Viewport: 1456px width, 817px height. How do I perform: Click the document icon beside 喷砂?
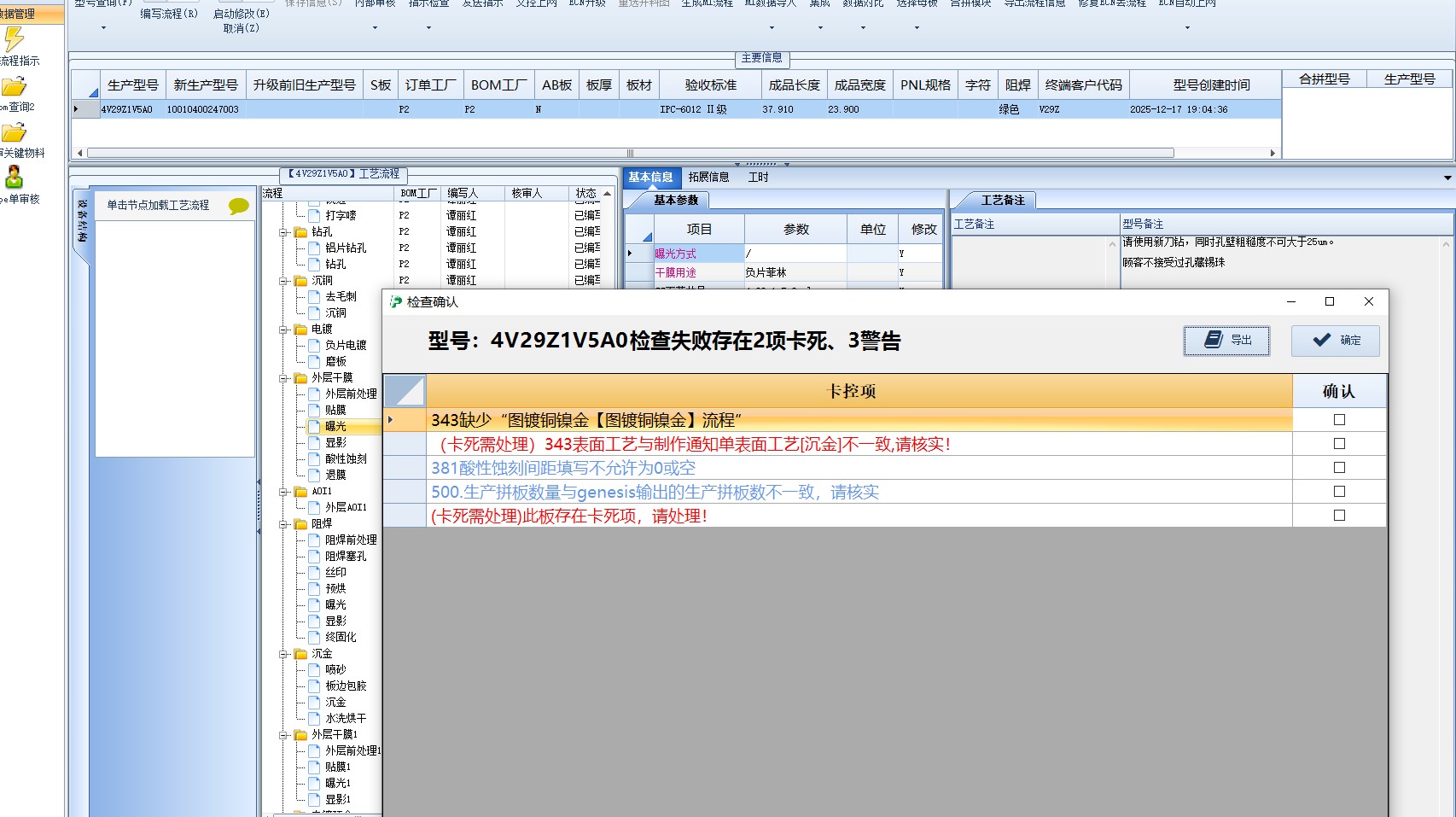[314, 669]
